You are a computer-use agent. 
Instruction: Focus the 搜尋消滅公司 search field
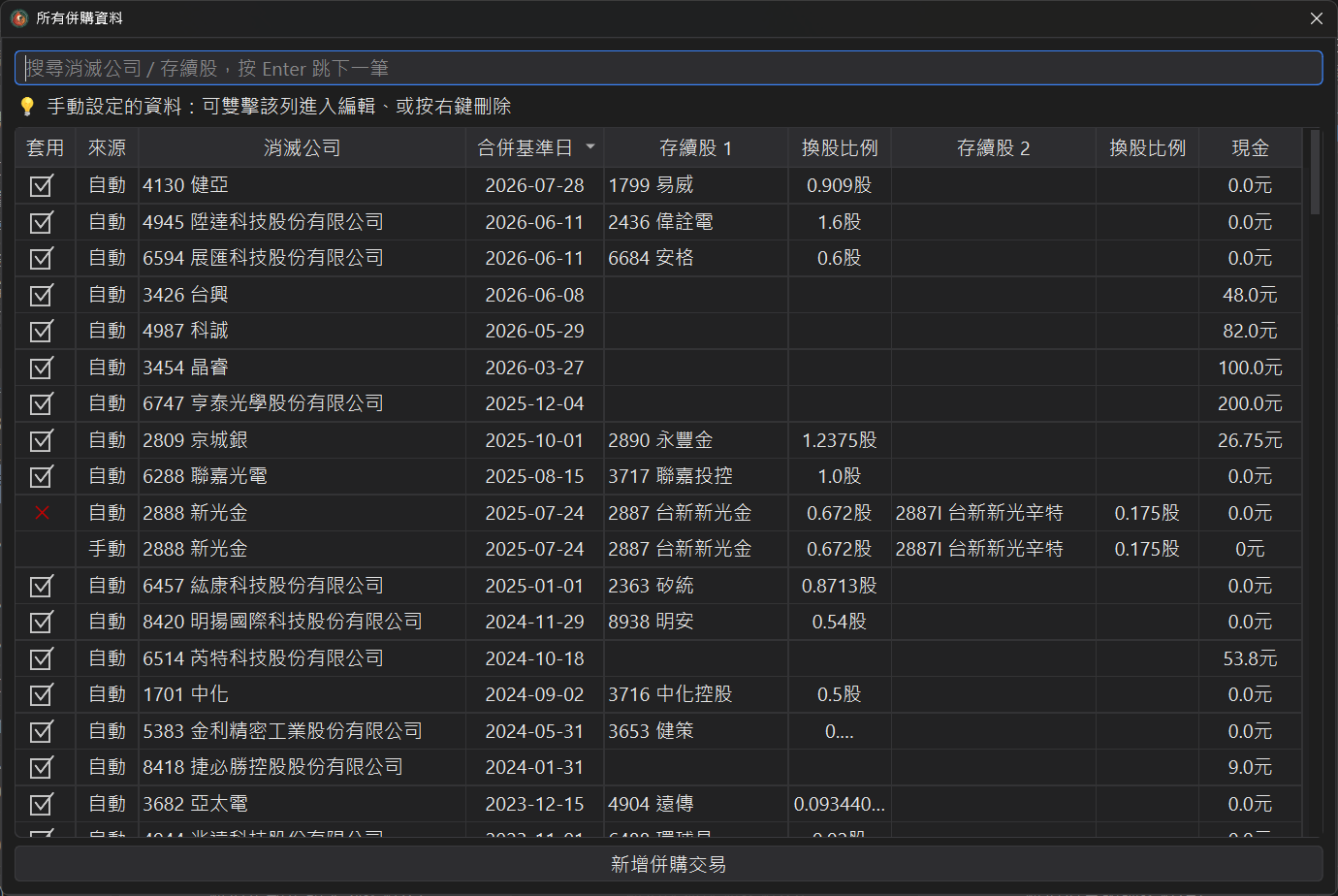point(669,68)
